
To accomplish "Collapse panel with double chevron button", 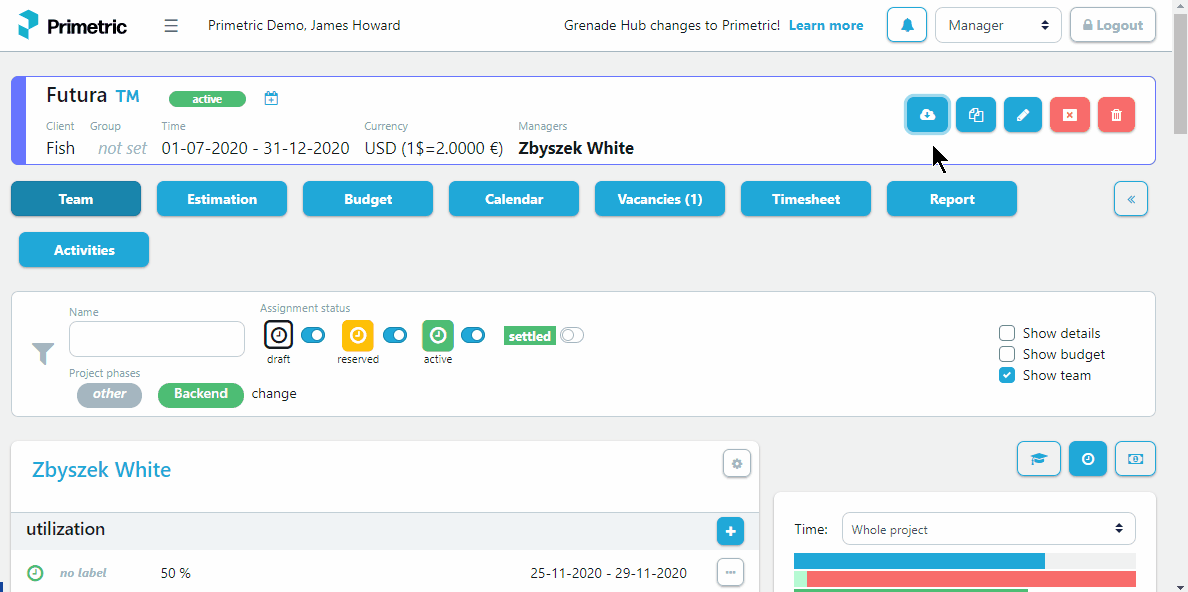I will [1130, 199].
